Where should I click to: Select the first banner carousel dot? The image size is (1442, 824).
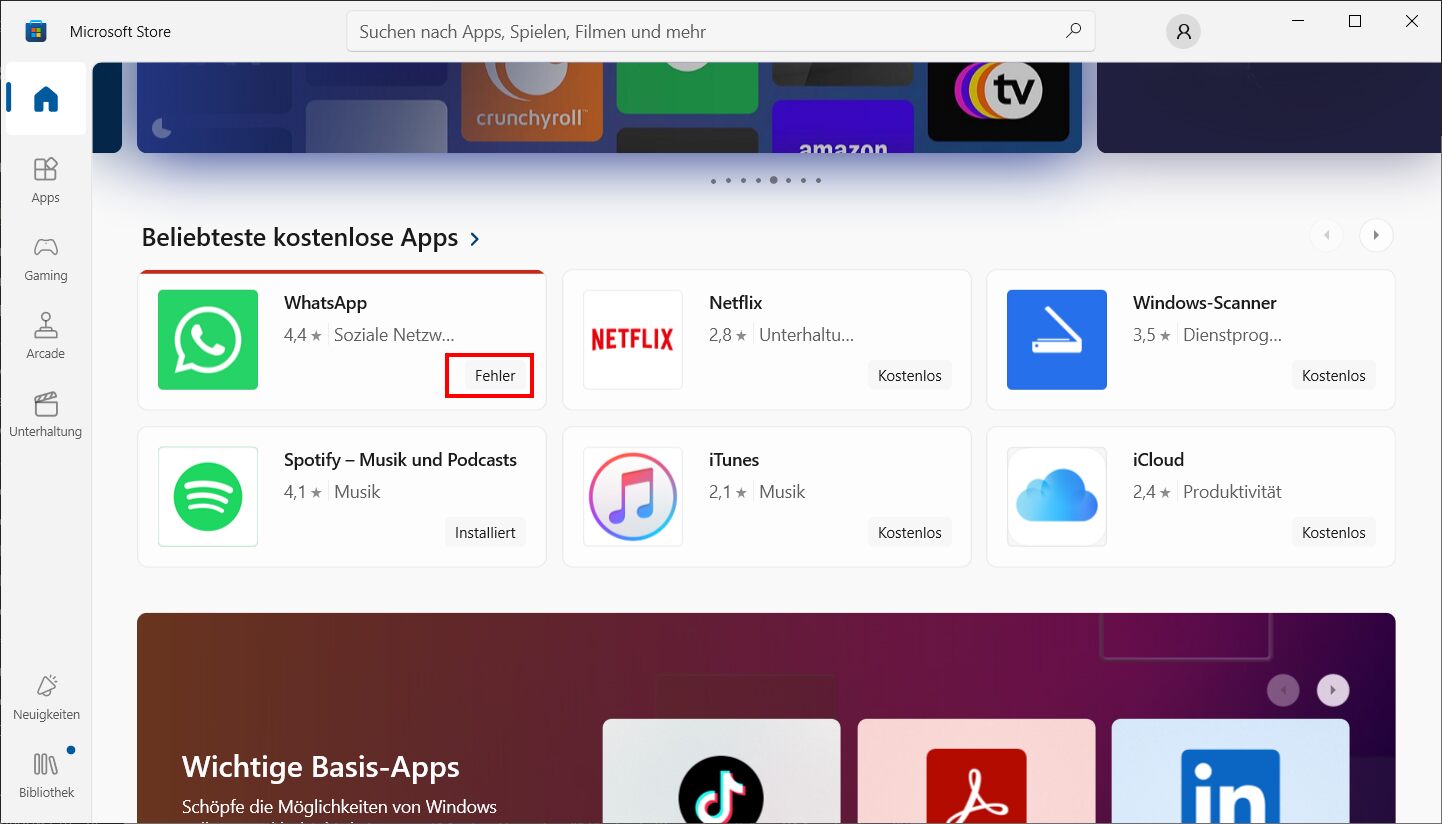pyautogui.click(x=713, y=181)
